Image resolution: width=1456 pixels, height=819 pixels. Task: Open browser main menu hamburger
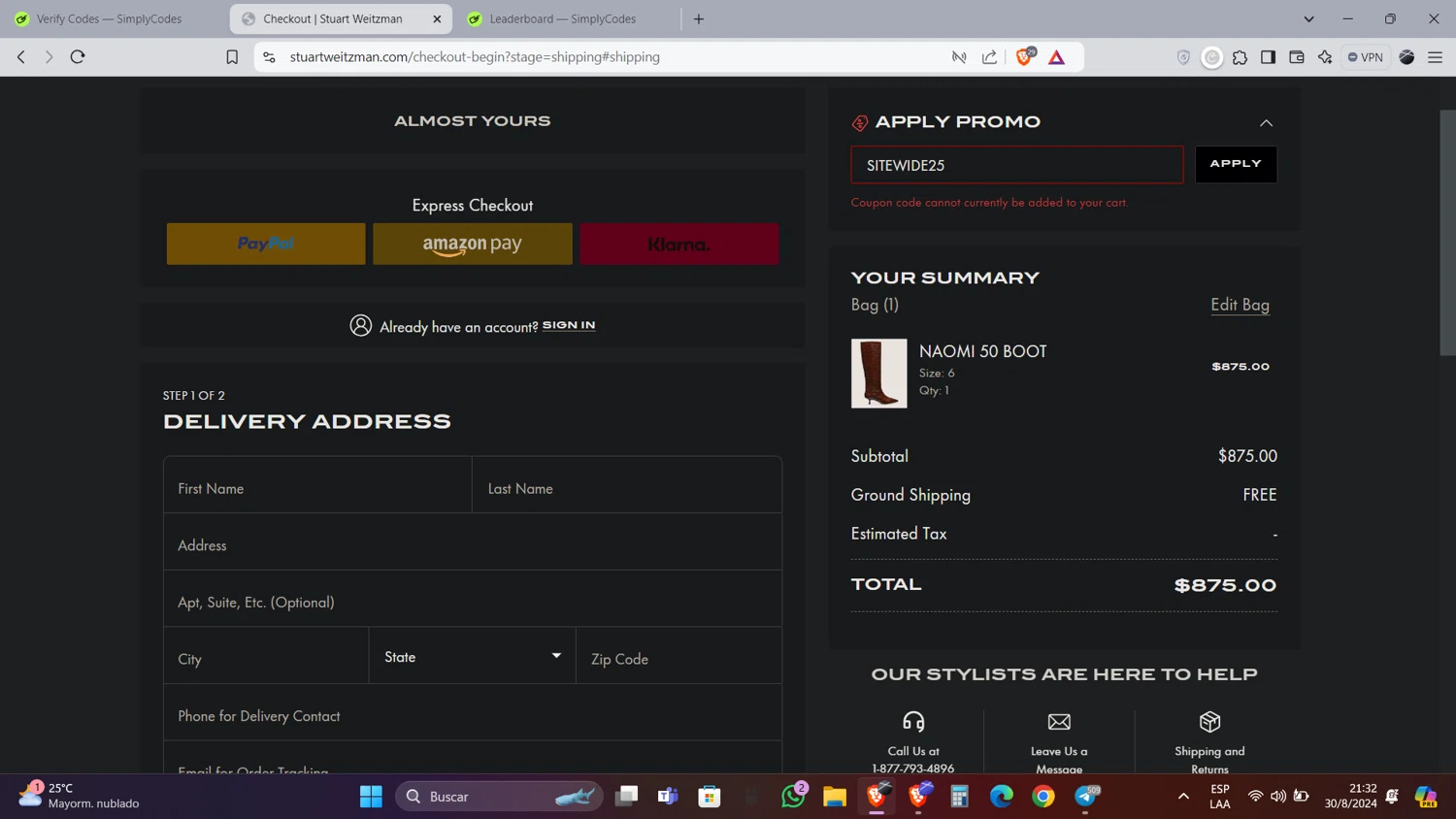tap(1435, 57)
